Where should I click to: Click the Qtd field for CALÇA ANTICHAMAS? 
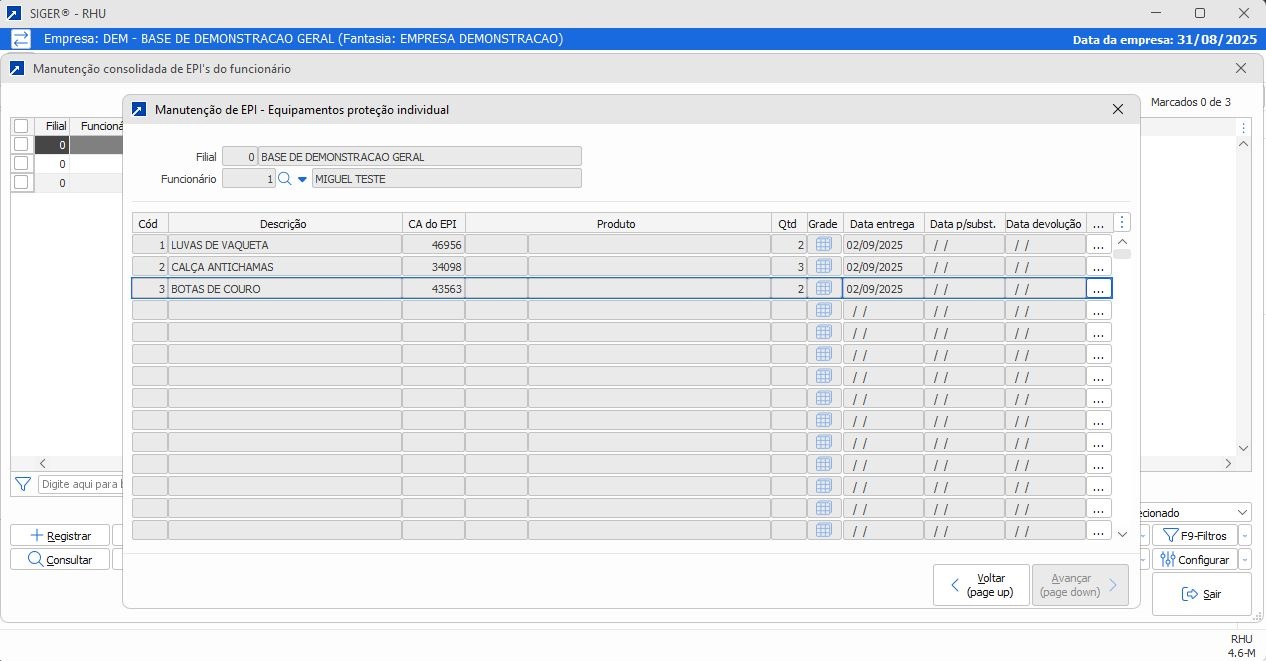[x=788, y=267]
